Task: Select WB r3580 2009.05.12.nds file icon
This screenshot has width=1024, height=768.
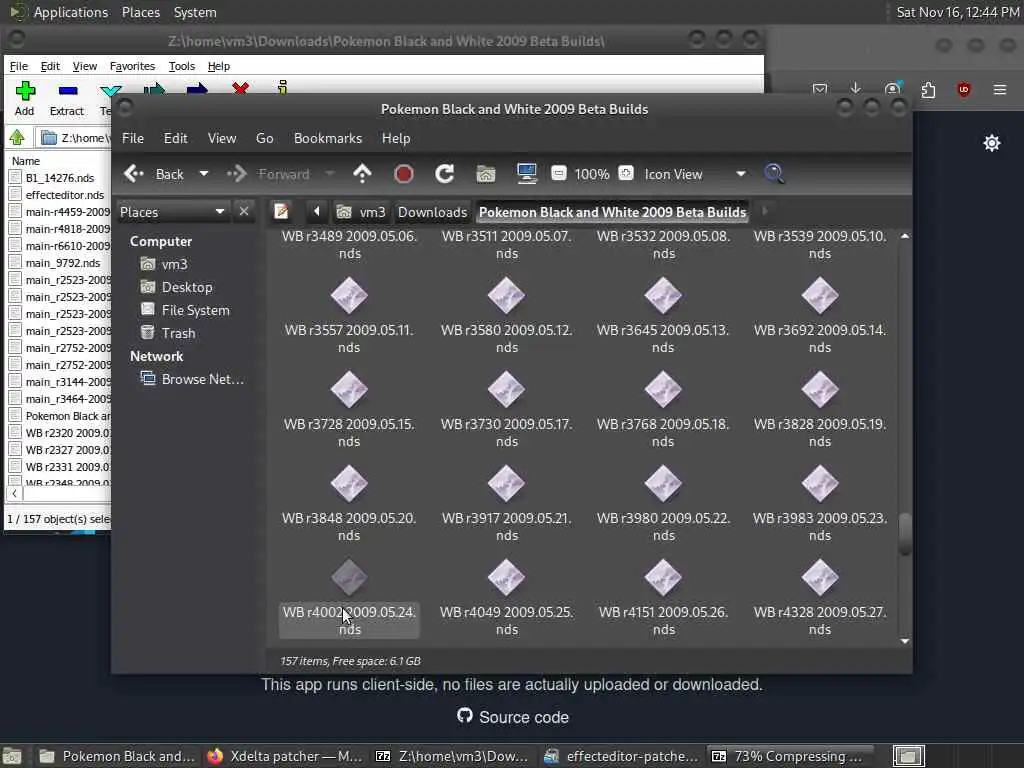Action: pyautogui.click(x=506, y=295)
